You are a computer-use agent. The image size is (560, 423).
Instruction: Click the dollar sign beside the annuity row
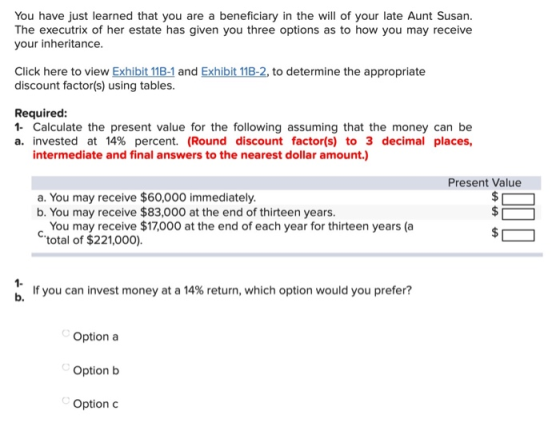click(x=495, y=233)
